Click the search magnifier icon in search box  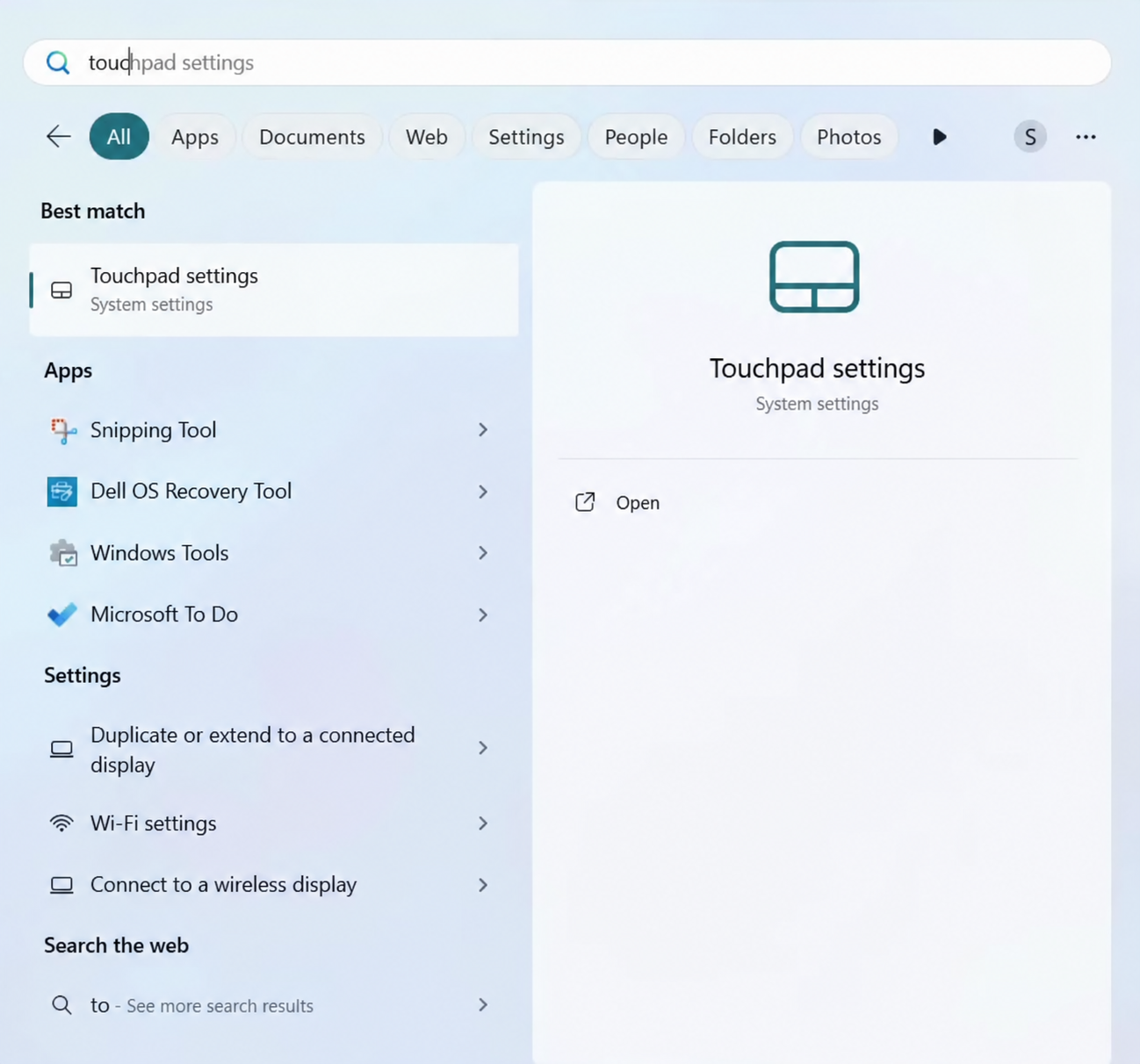tap(58, 62)
